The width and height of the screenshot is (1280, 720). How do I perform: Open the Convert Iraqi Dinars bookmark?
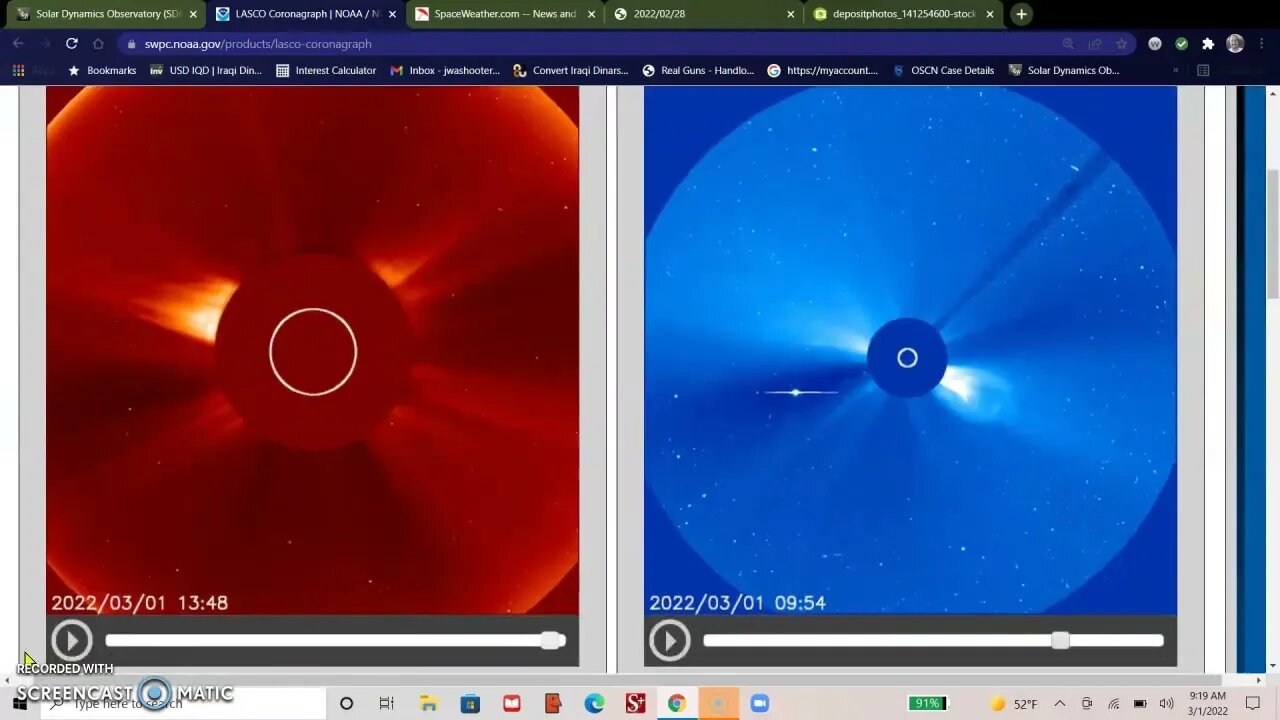pyautogui.click(x=571, y=71)
